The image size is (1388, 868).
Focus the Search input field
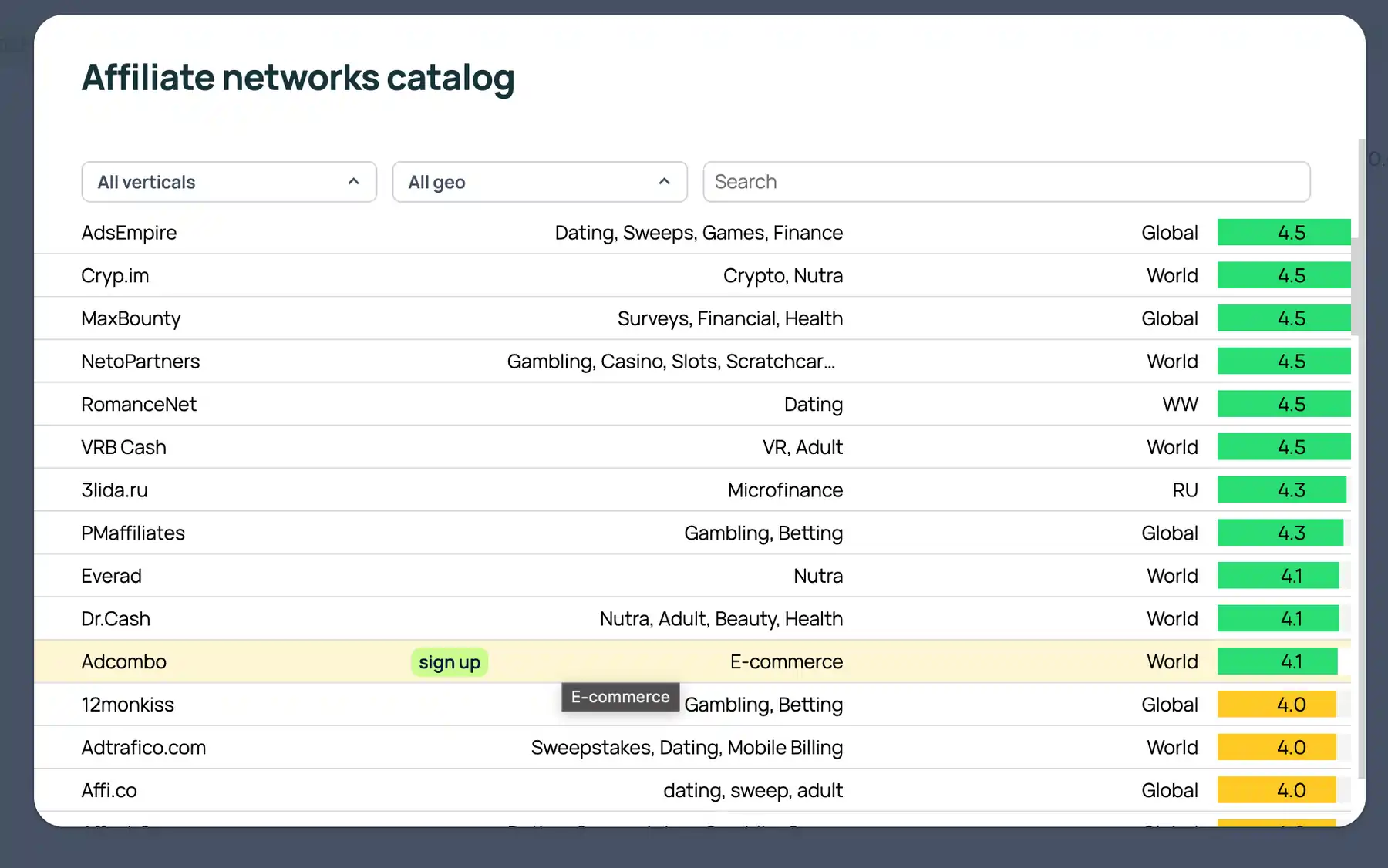click(x=1006, y=182)
